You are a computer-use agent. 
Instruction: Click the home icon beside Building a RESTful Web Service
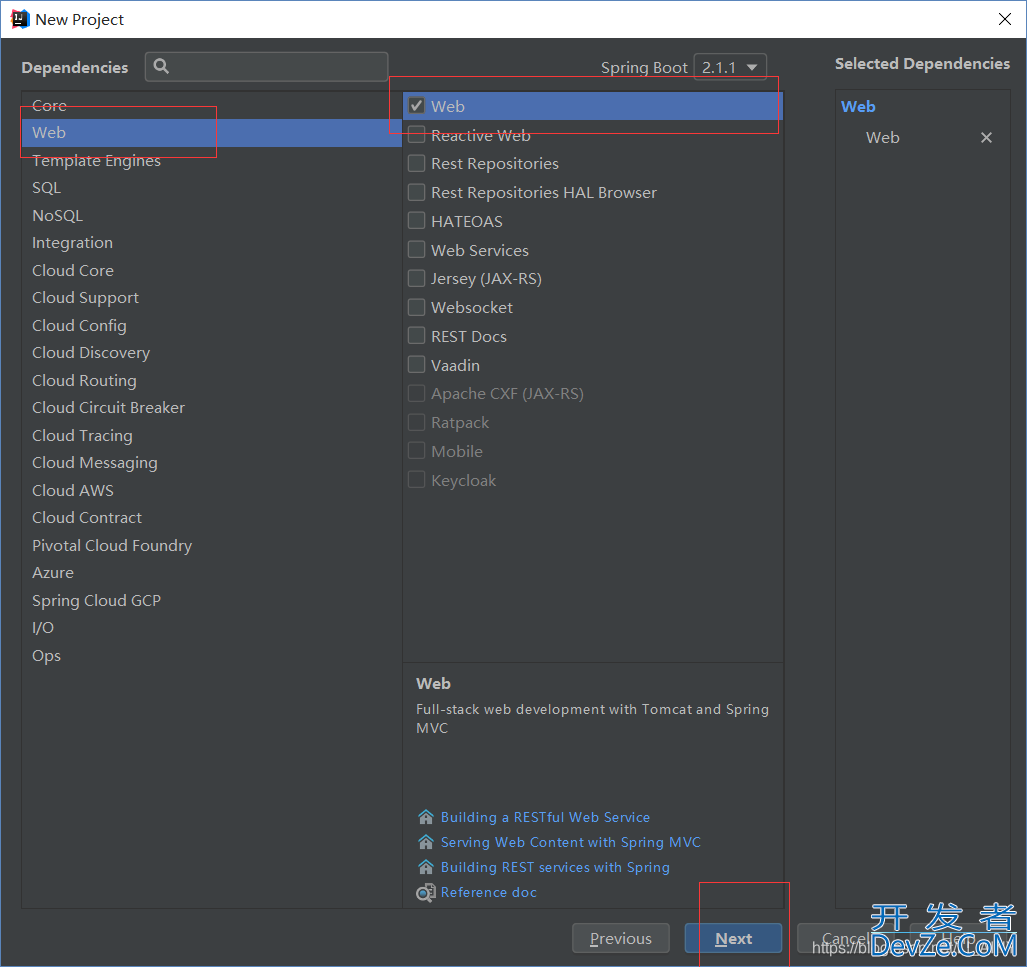point(426,817)
